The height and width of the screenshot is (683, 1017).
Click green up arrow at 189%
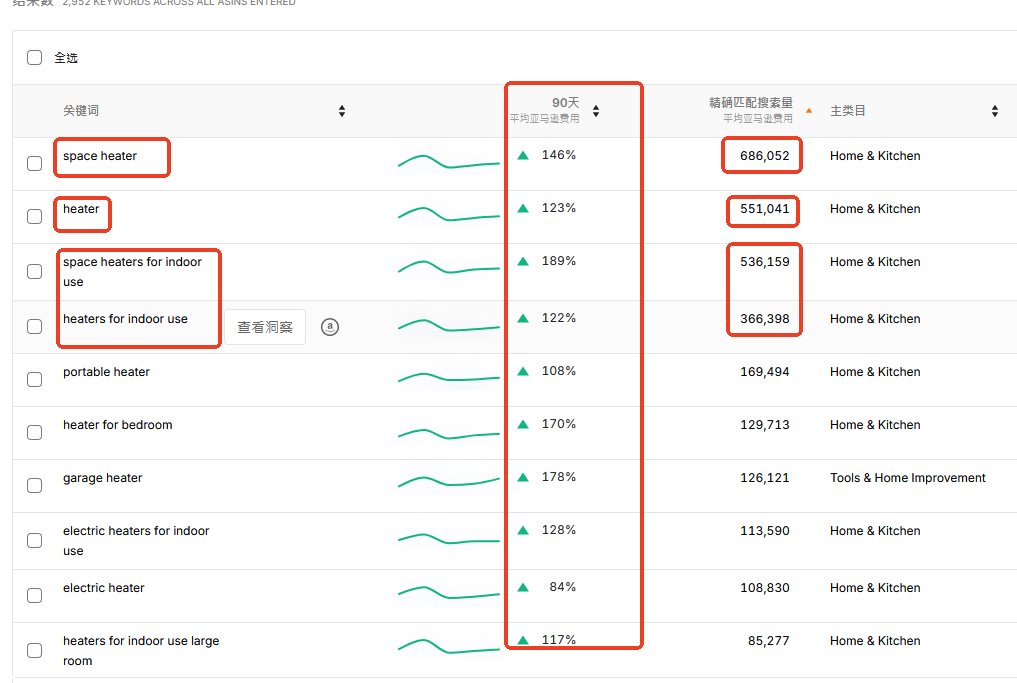(x=523, y=261)
